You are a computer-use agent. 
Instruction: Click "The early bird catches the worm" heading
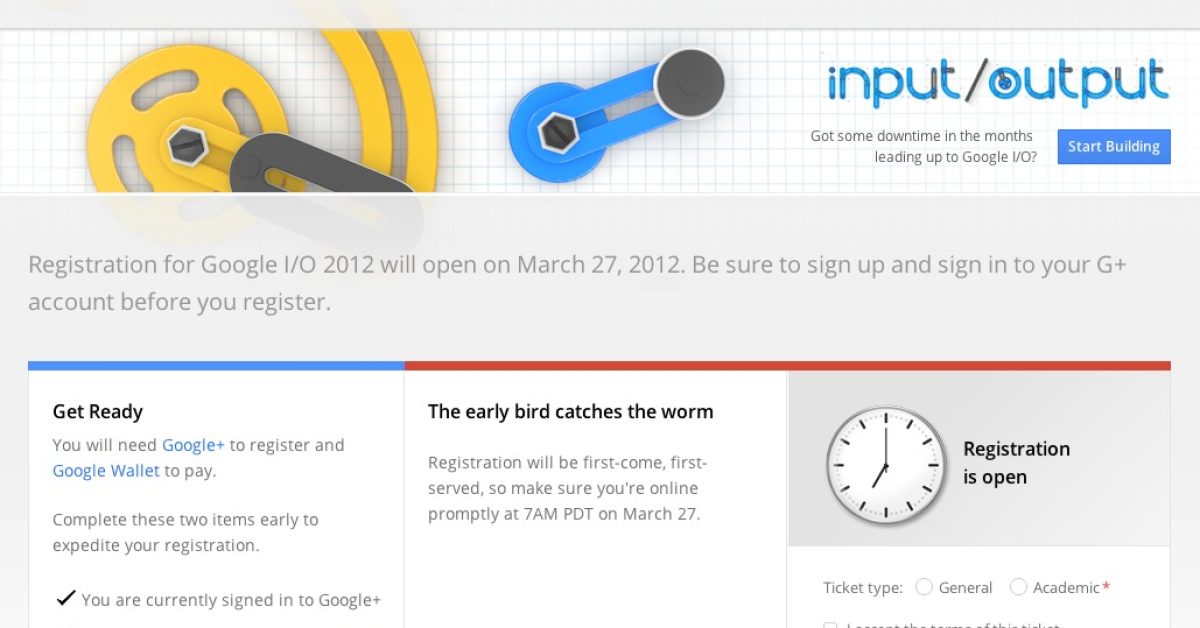click(570, 411)
